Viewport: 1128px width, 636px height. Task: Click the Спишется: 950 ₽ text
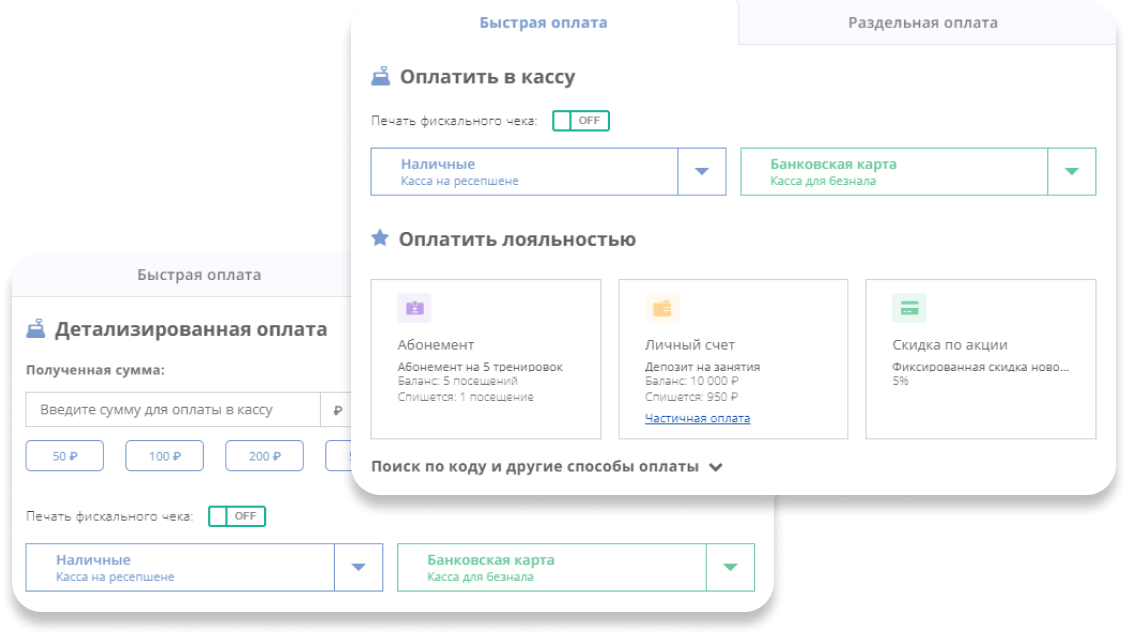tap(691, 396)
